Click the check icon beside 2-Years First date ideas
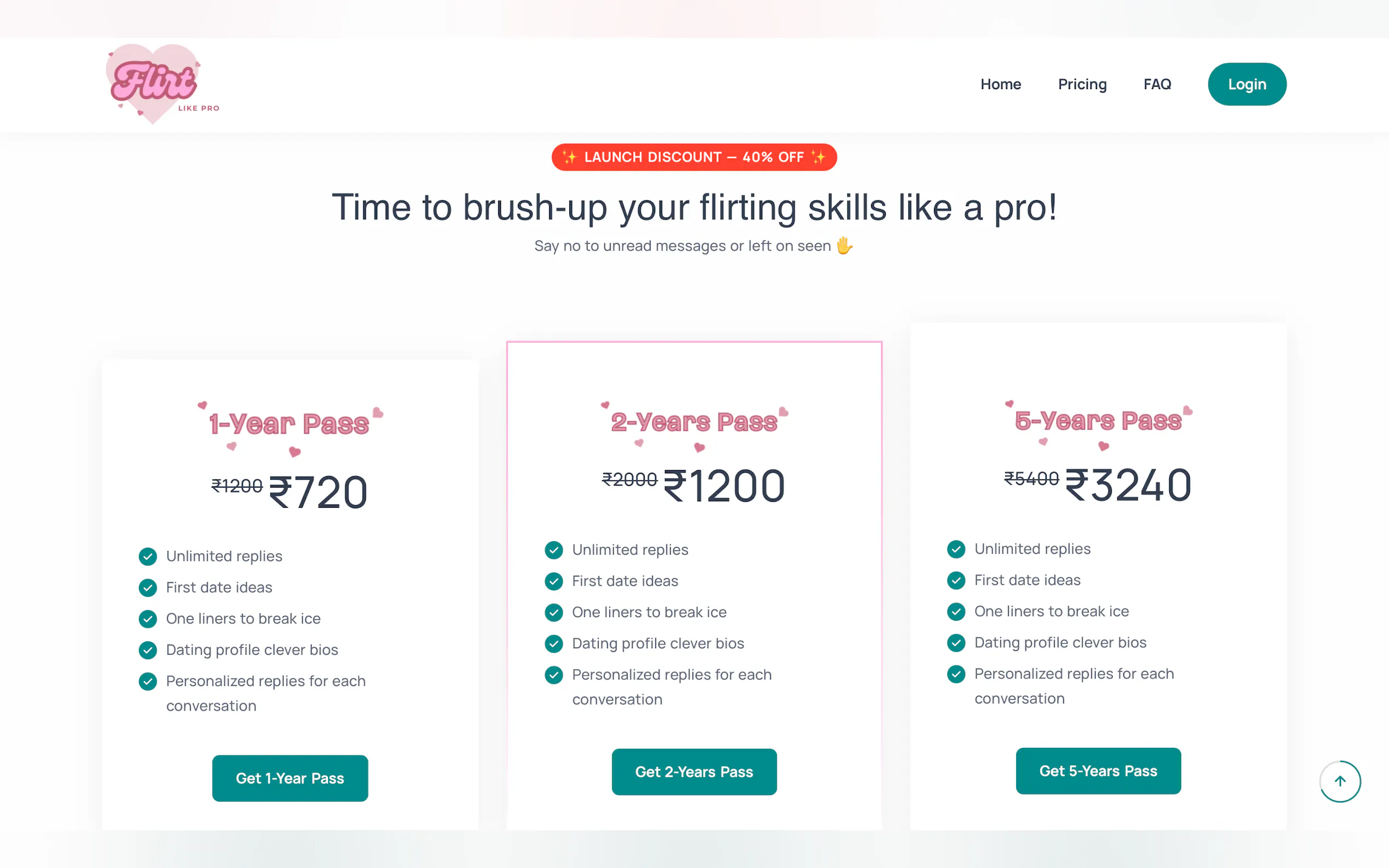The height and width of the screenshot is (868, 1389). click(553, 581)
